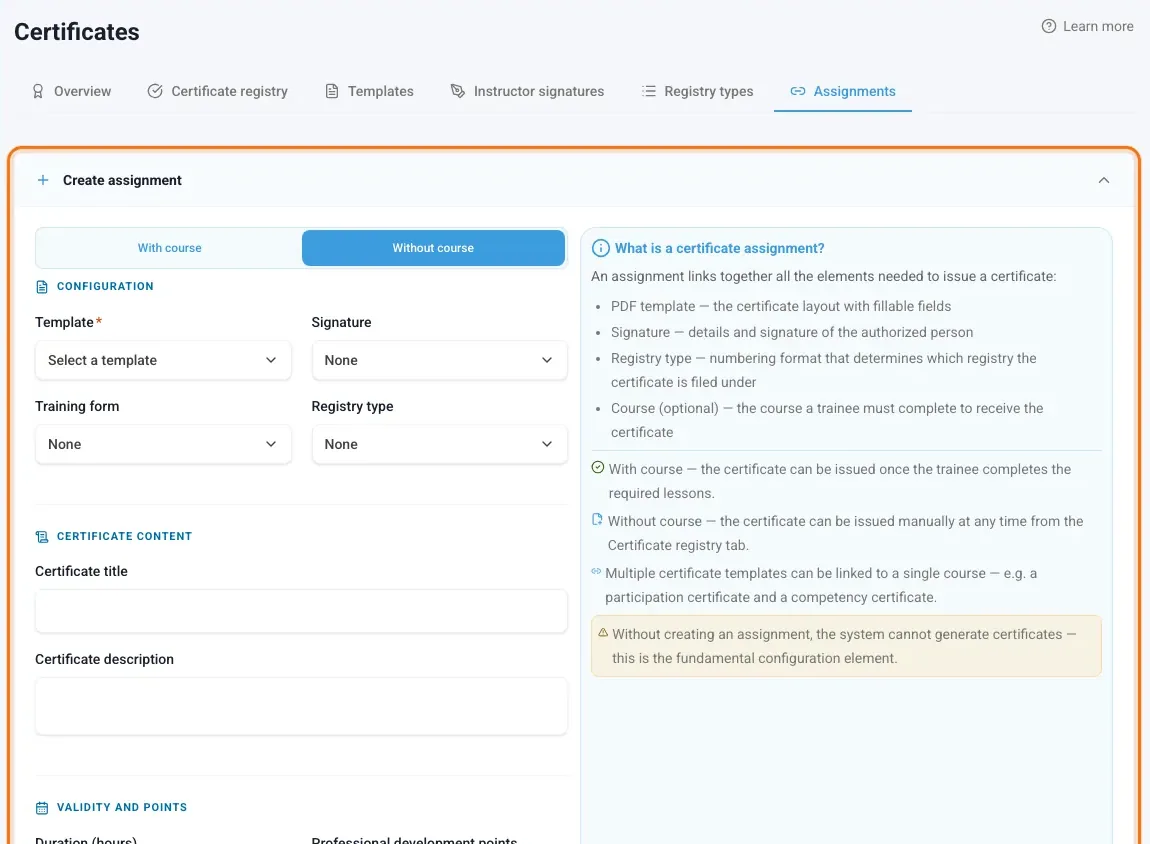Click the plus icon beside Create assignment
1150x844 pixels.
coord(43,180)
